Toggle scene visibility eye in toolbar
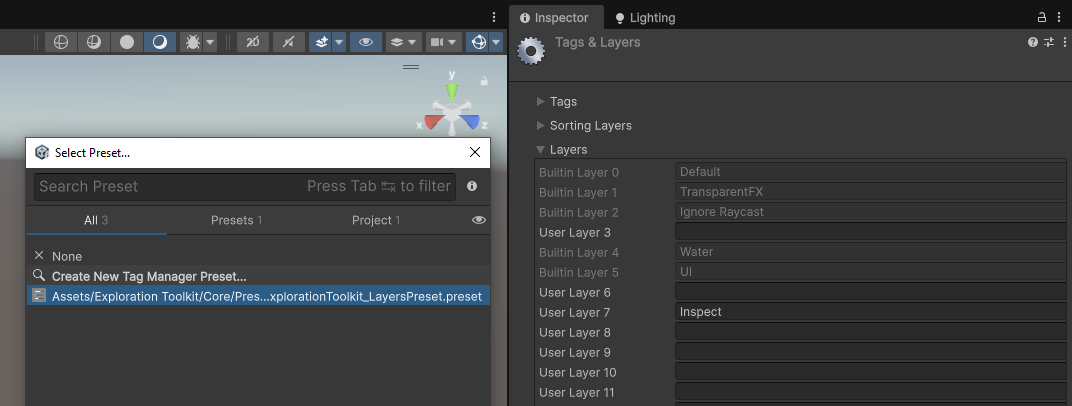 tap(366, 42)
